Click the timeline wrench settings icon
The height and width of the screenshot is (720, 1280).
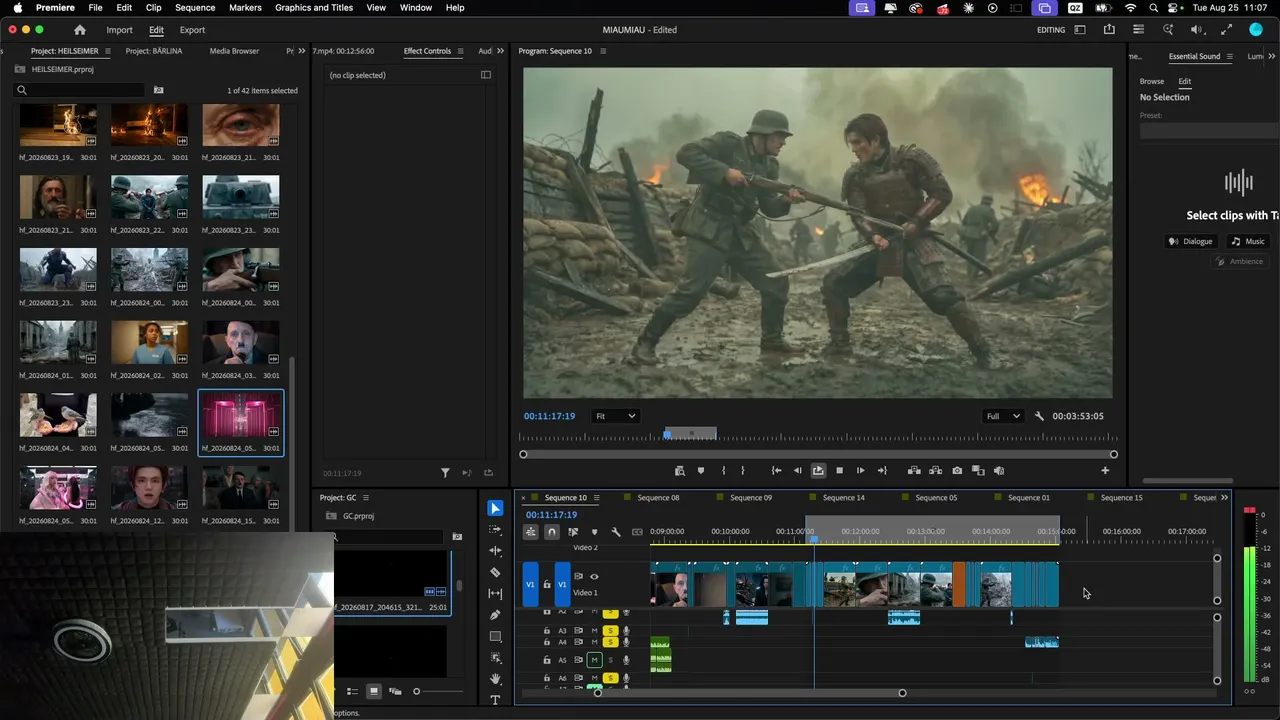[x=616, y=532]
